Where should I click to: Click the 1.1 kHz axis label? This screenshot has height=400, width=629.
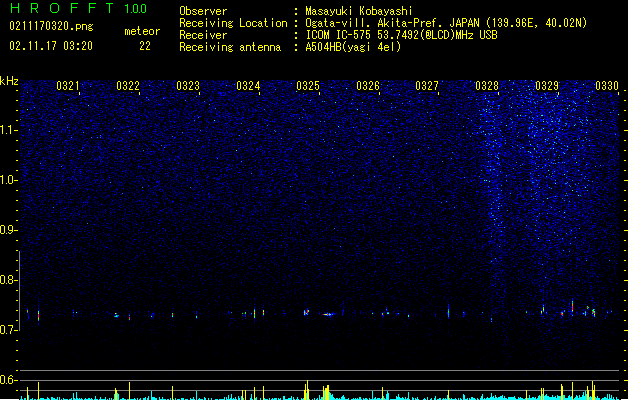[9, 130]
